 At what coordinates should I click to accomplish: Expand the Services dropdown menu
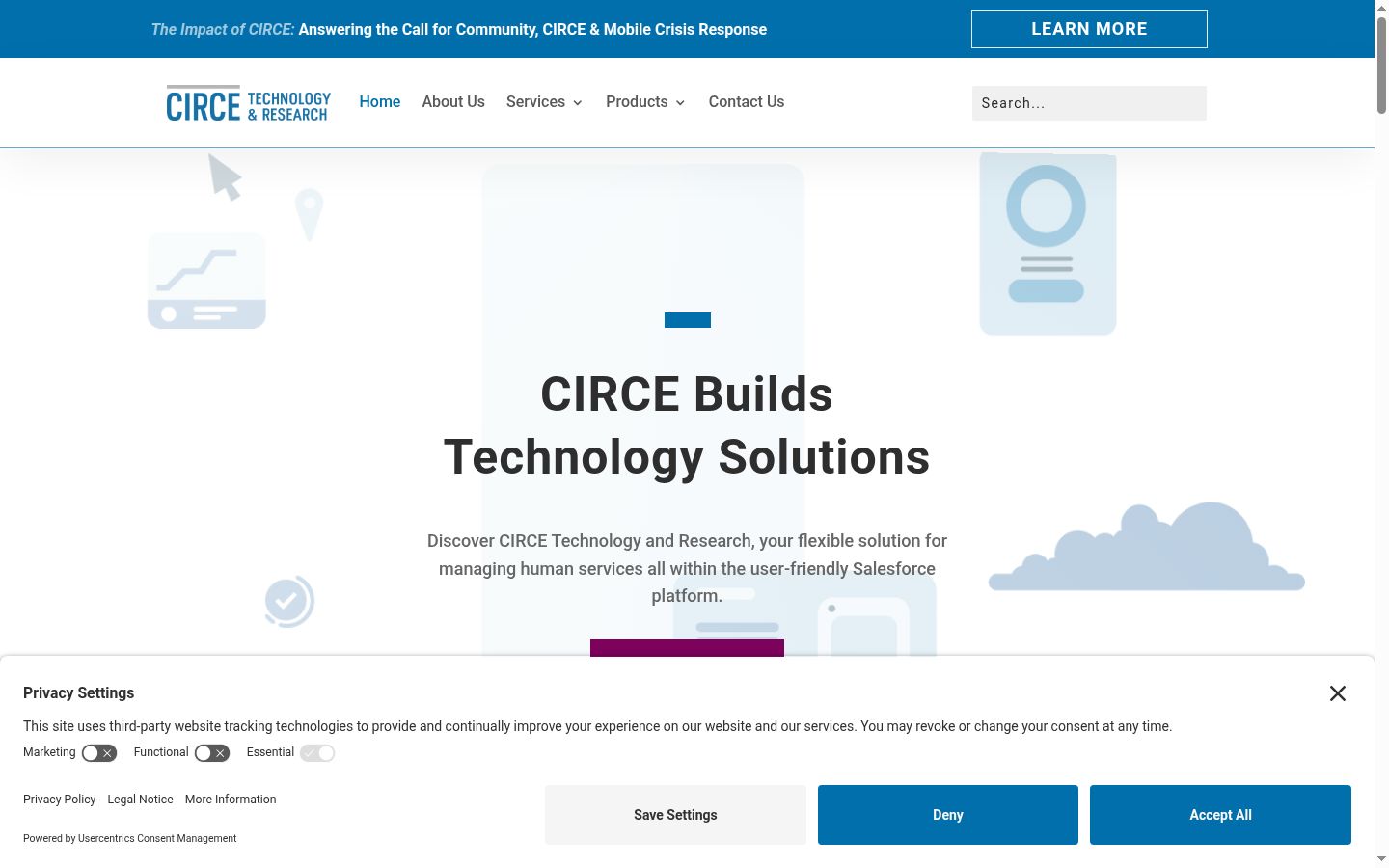click(x=544, y=102)
